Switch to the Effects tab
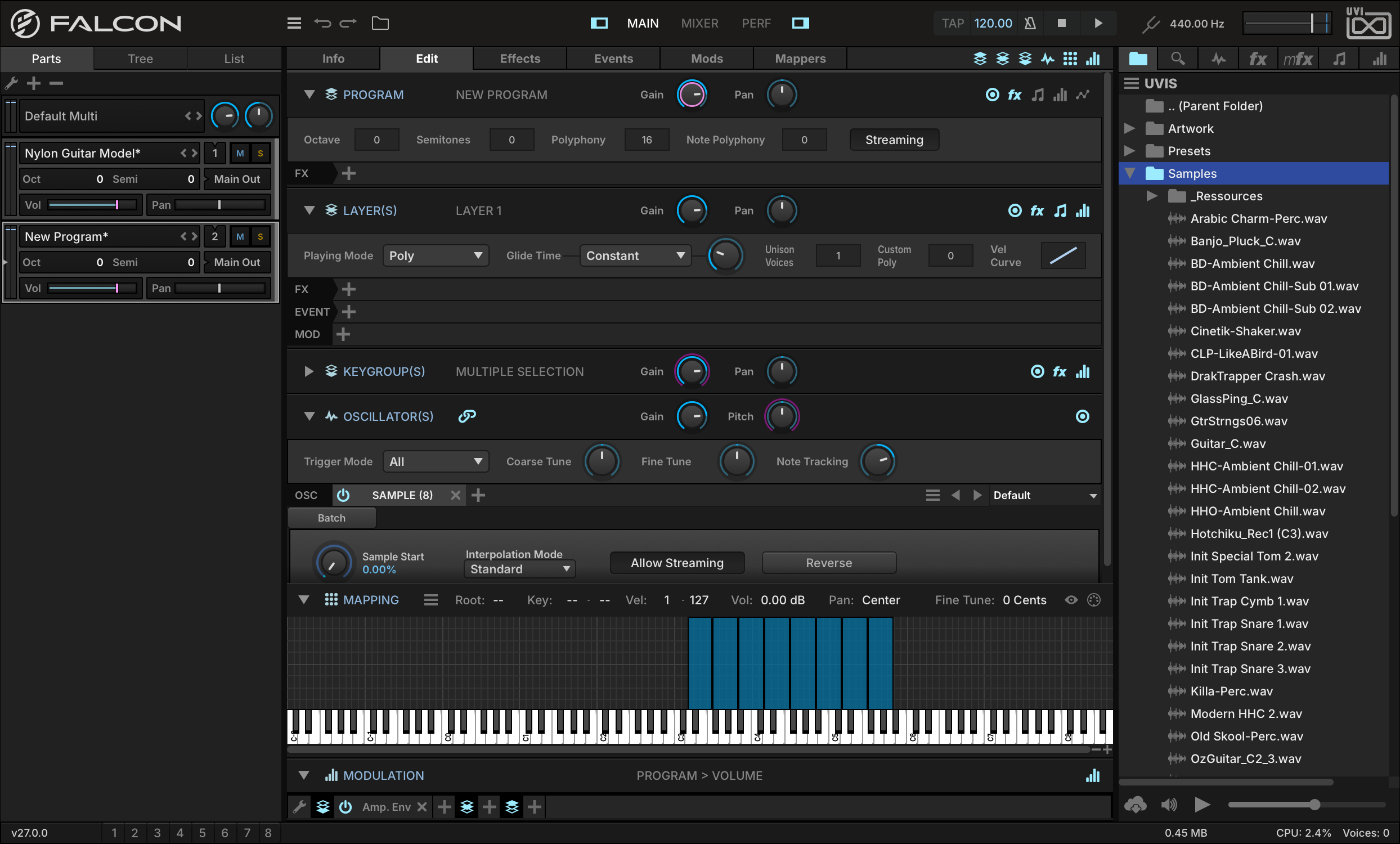The width and height of the screenshot is (1400, 844). point(520,59)
